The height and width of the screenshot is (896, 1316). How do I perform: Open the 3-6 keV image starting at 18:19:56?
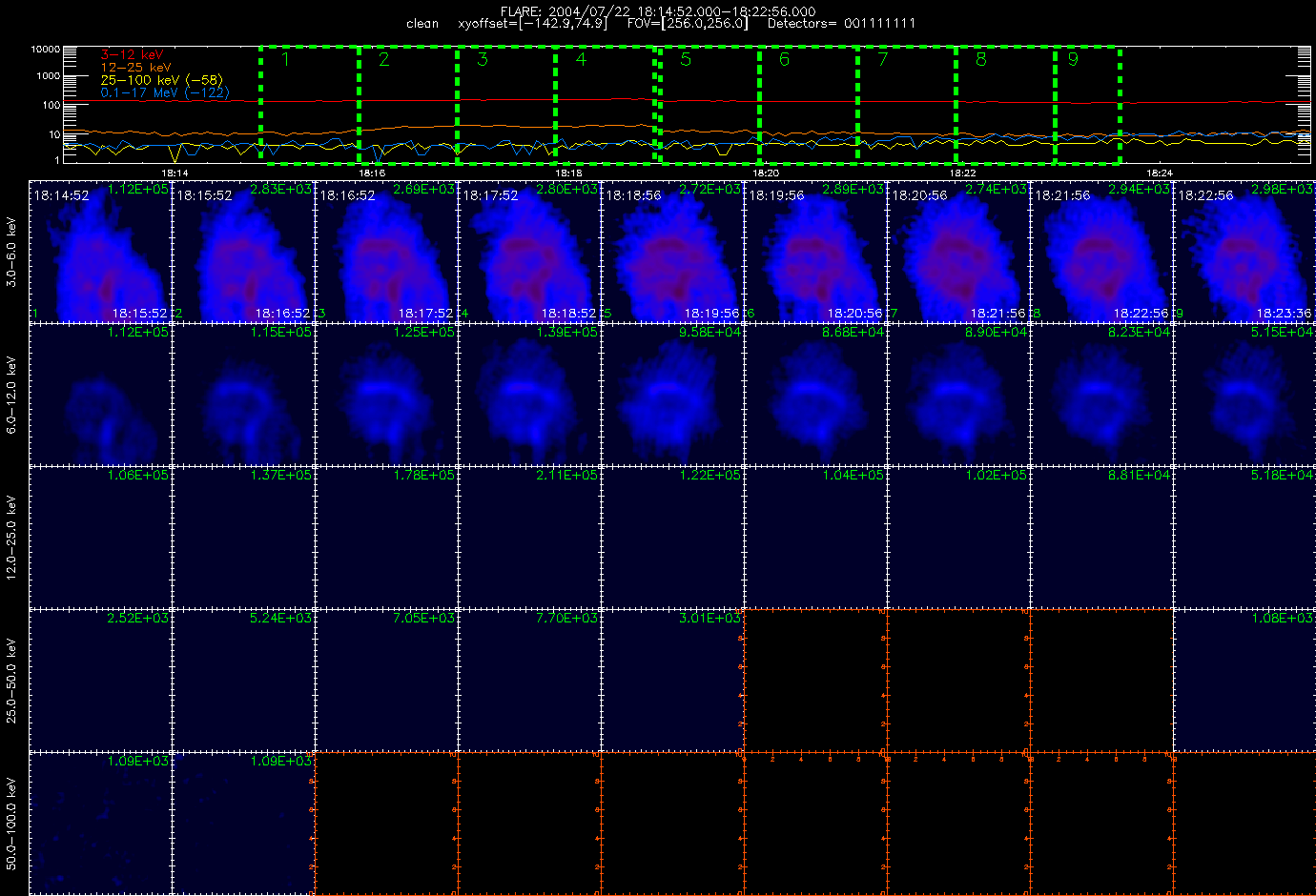tap(815, 252)
